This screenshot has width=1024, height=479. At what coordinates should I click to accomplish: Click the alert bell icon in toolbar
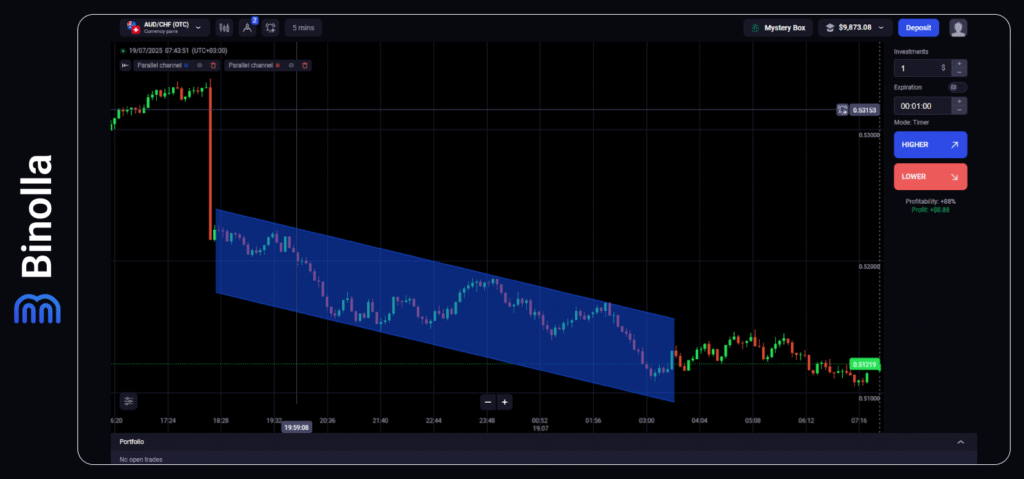click(270, 28)
